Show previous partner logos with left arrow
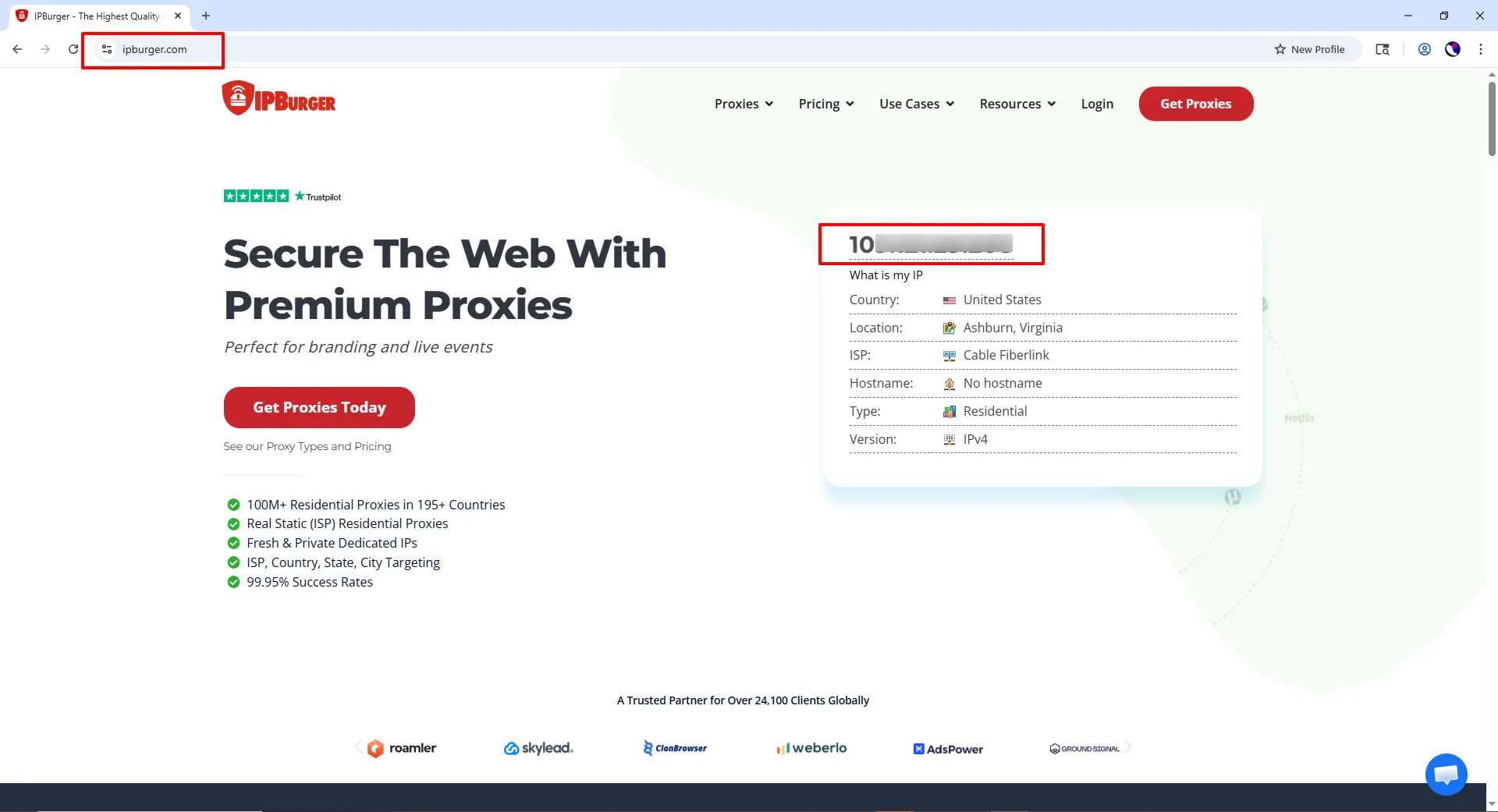The image size is (1498, 812). (358, 747)
